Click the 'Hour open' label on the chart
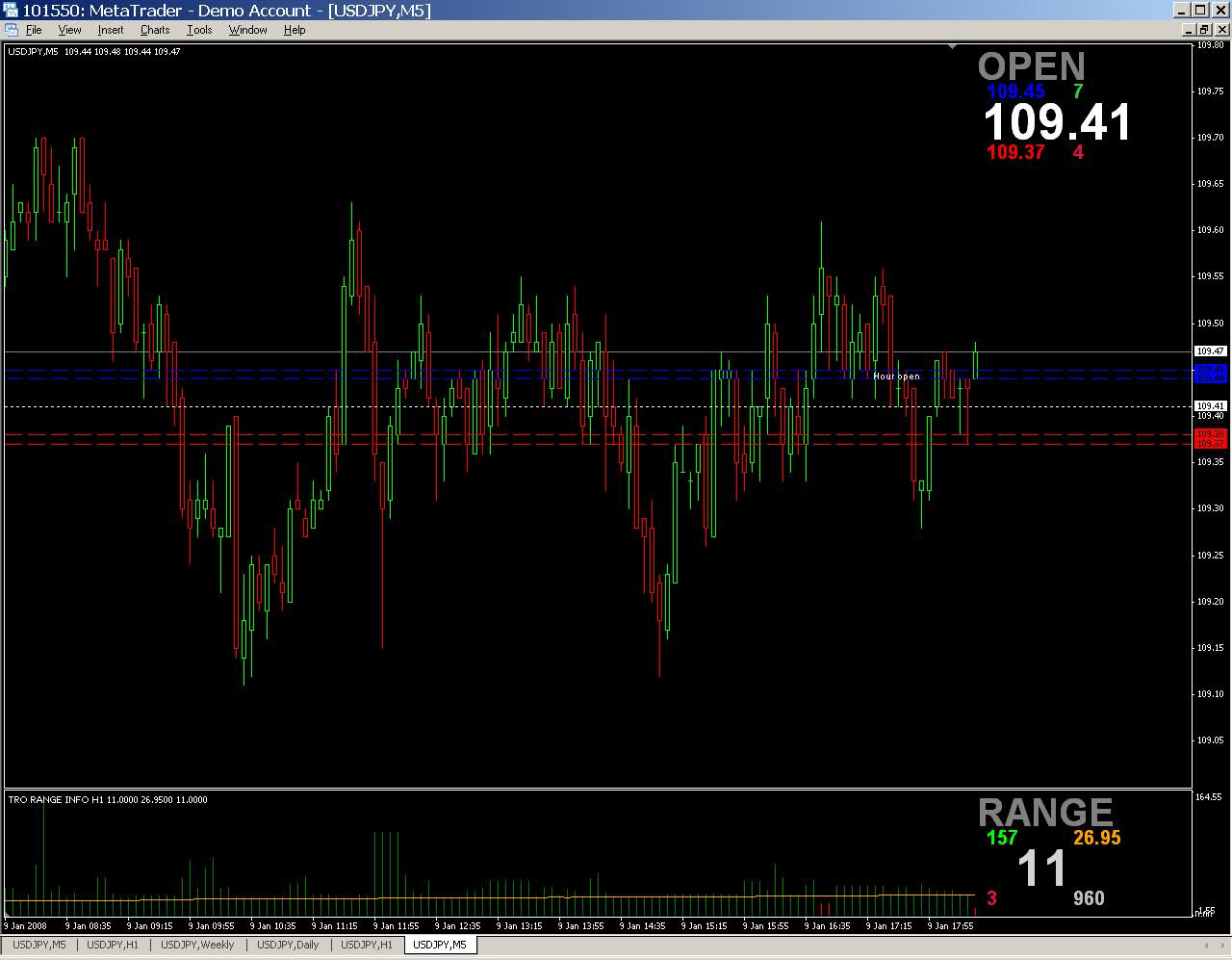Image resolution: width=1232 pixels, height=960 pixels. 896,376
